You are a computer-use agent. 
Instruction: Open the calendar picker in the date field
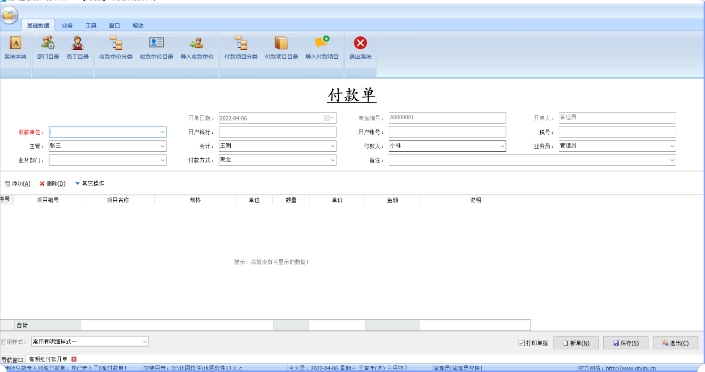pos(329,118)
